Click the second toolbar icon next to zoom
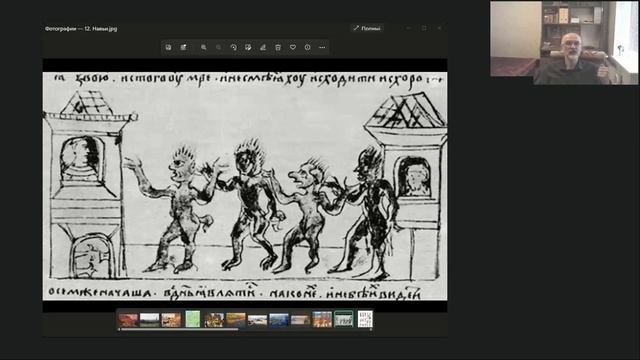Screen dimensions: 640x360 [183, 47]
